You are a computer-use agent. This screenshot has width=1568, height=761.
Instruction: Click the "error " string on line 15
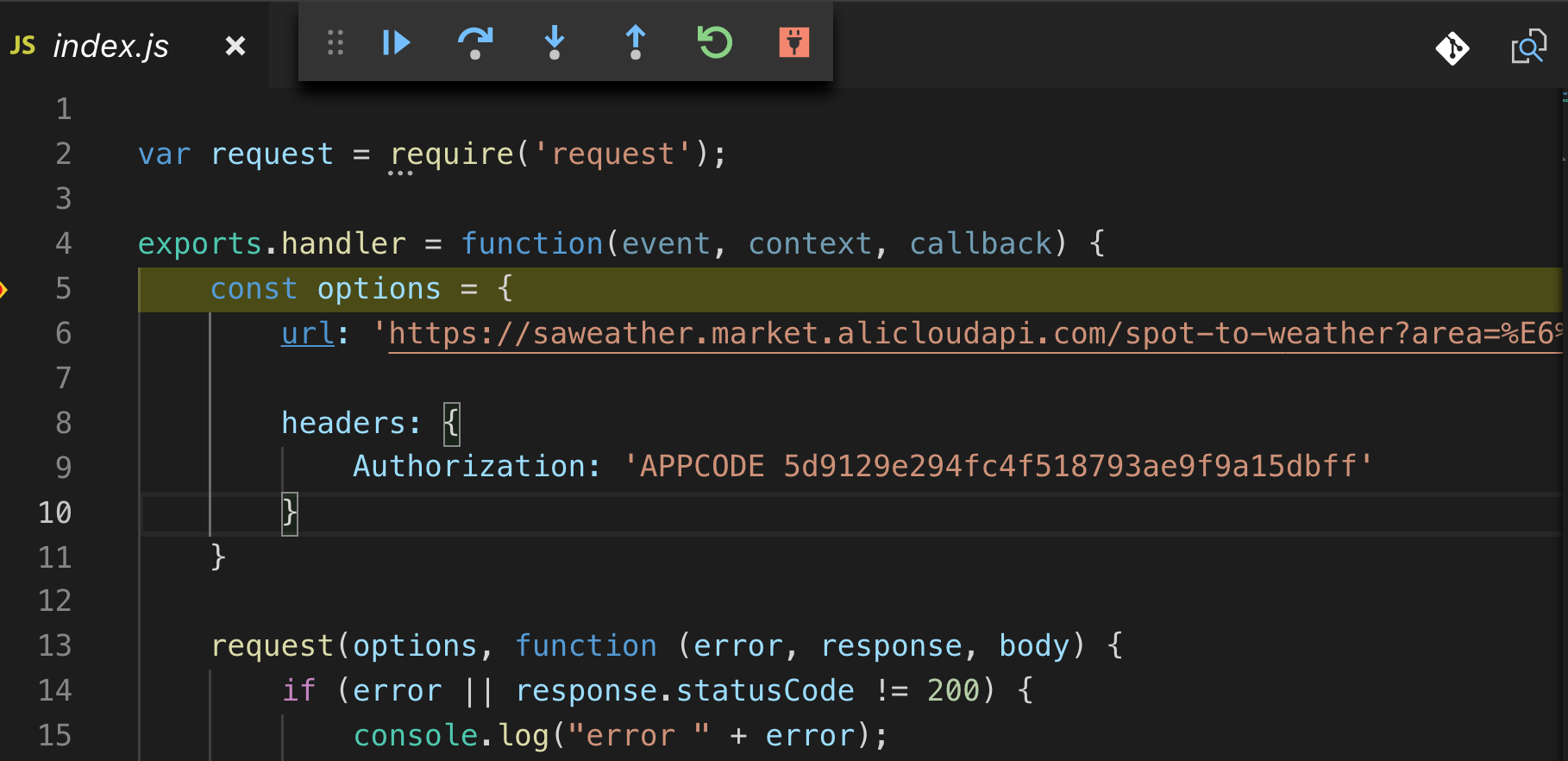coord(638,736)
